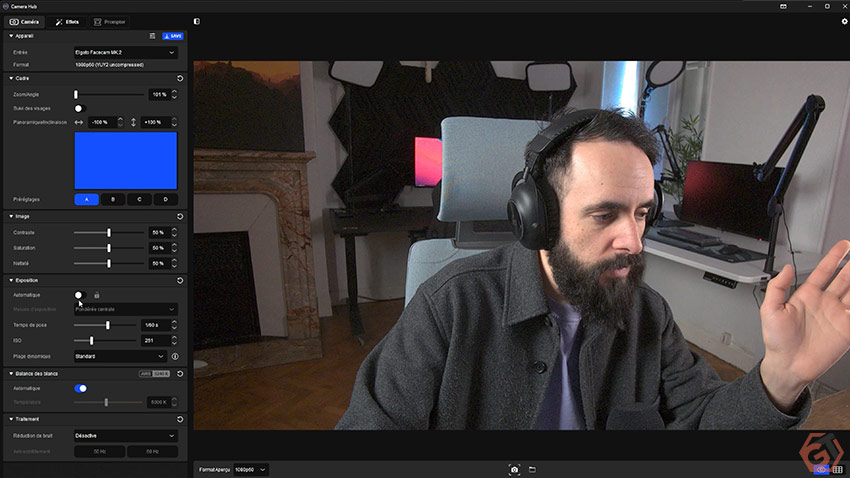This screenshot has height=478, width=850.
Task: Adjust the ISO slider
Action: click(x=105, y=340)
